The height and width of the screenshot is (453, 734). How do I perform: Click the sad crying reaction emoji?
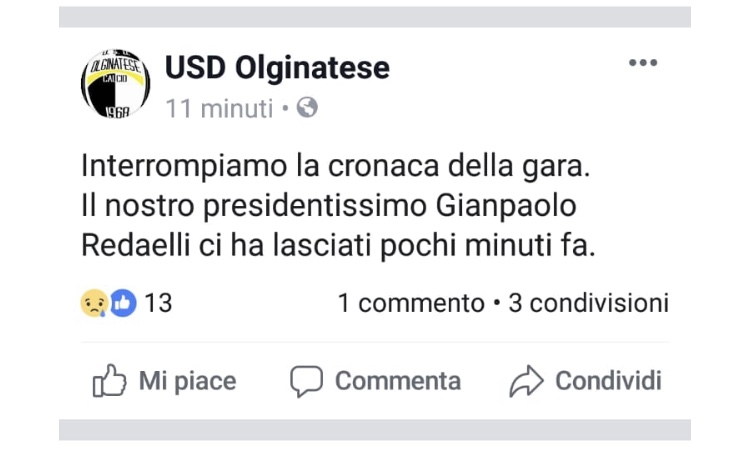93,303
